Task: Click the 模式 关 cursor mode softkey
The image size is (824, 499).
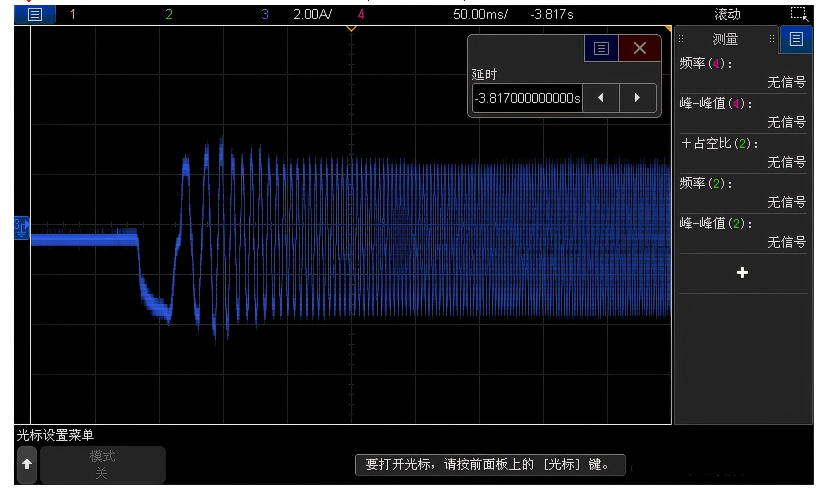Action: pos(102,464)
